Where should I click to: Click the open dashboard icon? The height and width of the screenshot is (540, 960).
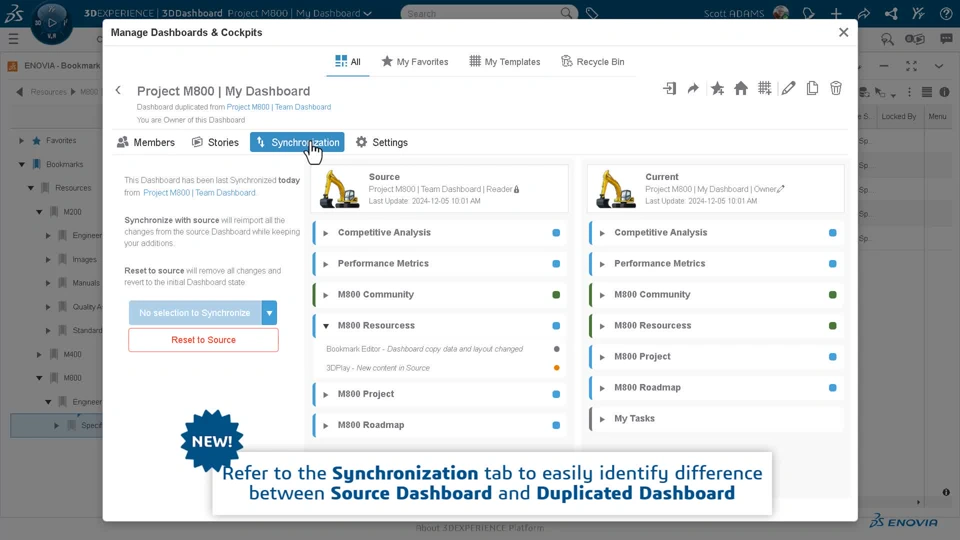(669, 88)
